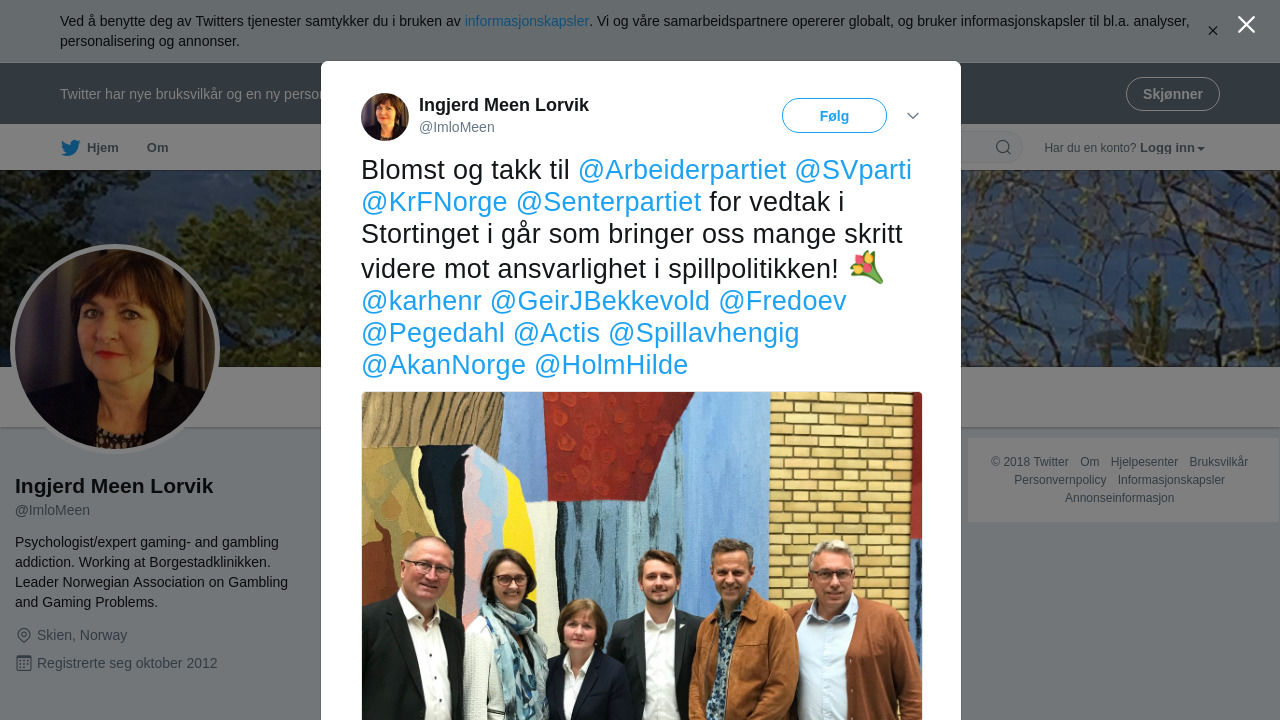Follow Ingjerd Meen Lorvik with Følg button

coord(834,116)
